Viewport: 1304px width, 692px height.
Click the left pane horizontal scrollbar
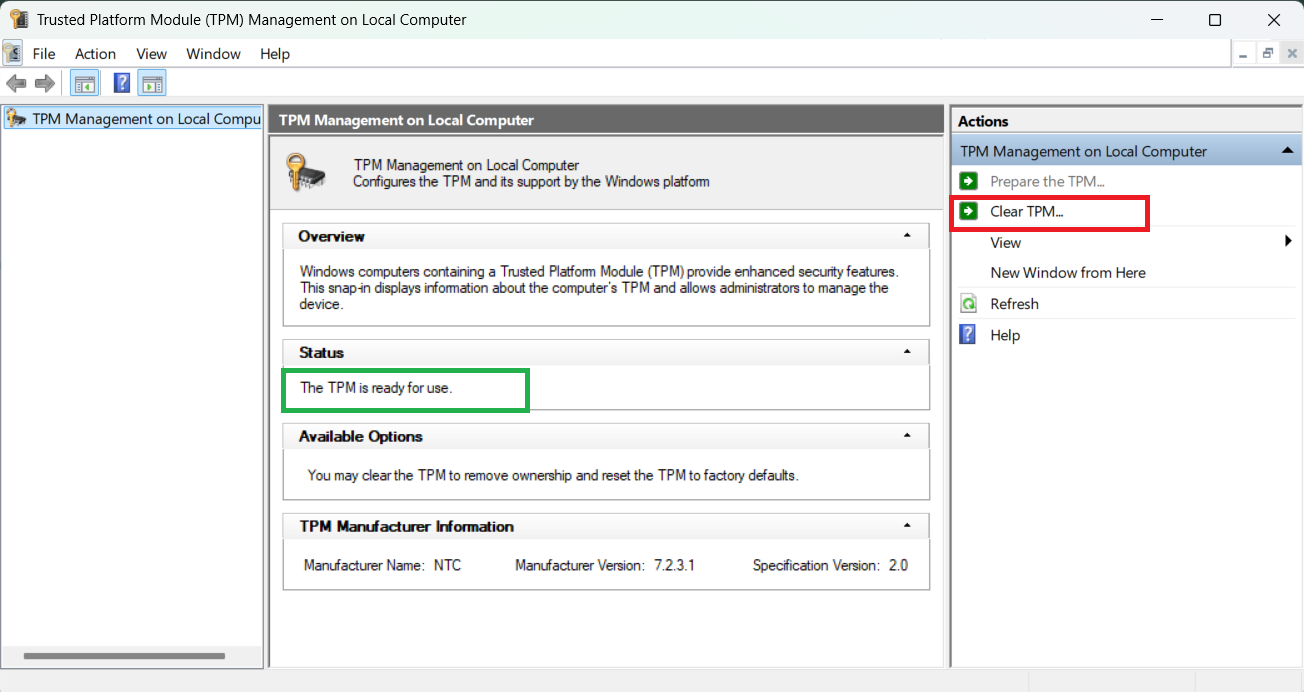click(x=124, y=656)
